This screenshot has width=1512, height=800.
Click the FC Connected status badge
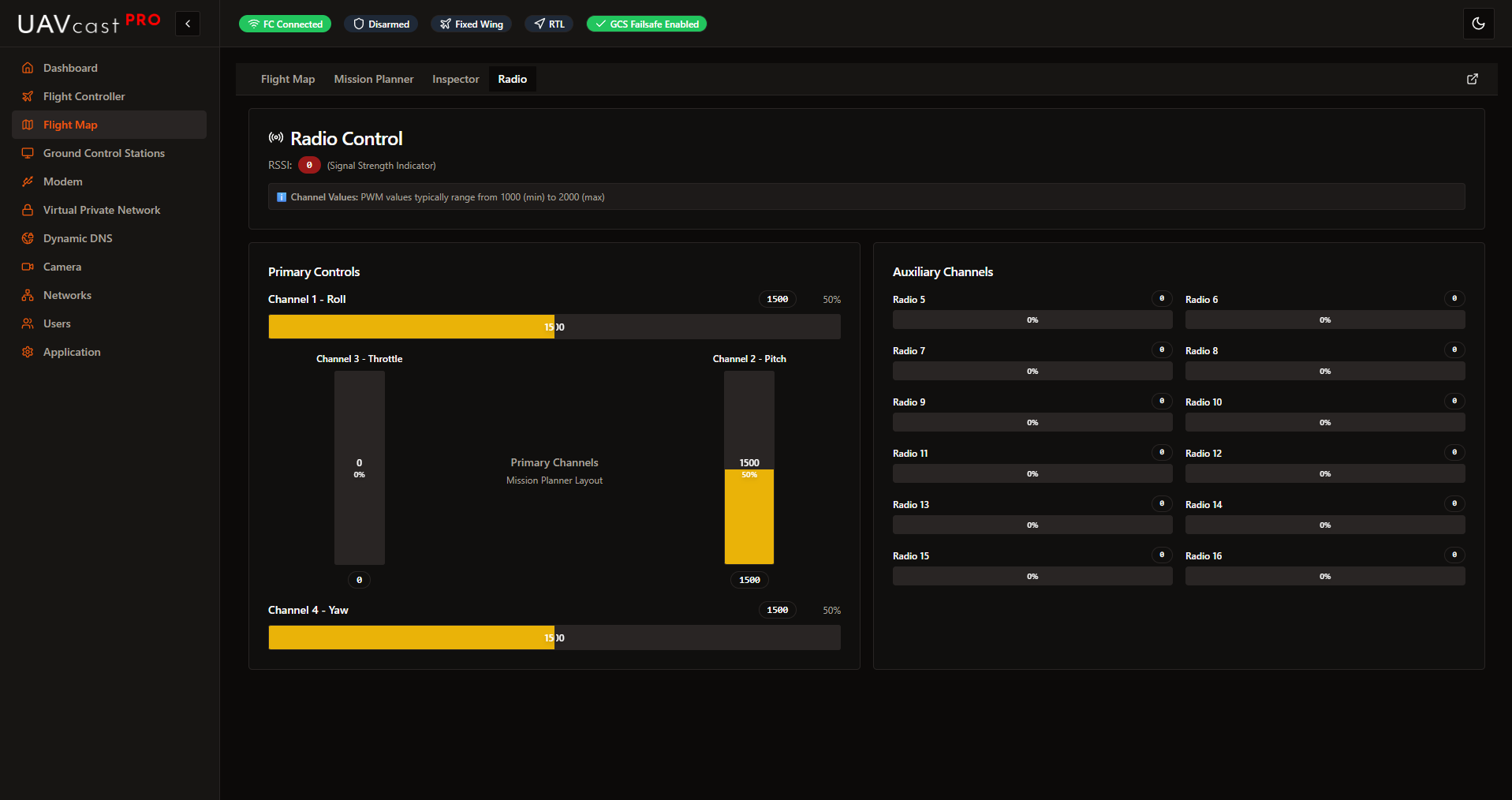285,24
